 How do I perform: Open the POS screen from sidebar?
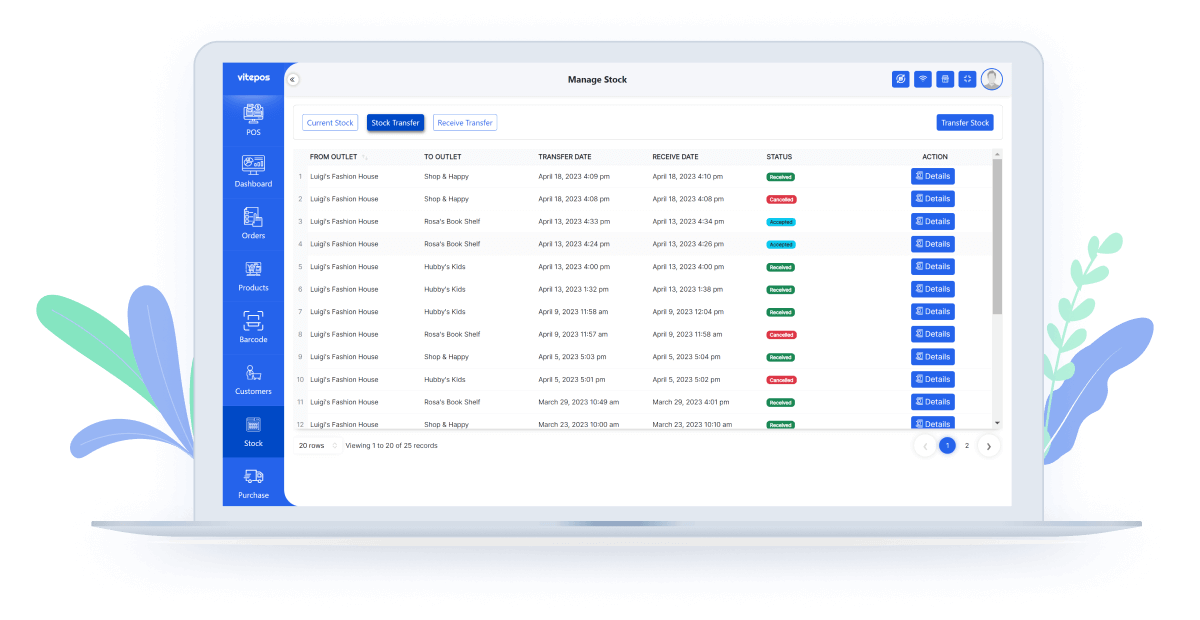tap(253, 120)
